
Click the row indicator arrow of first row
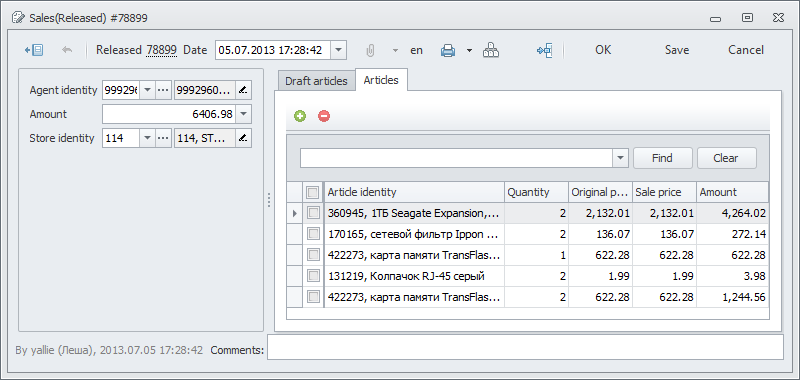pyautogui.click(x=294, y=213)
